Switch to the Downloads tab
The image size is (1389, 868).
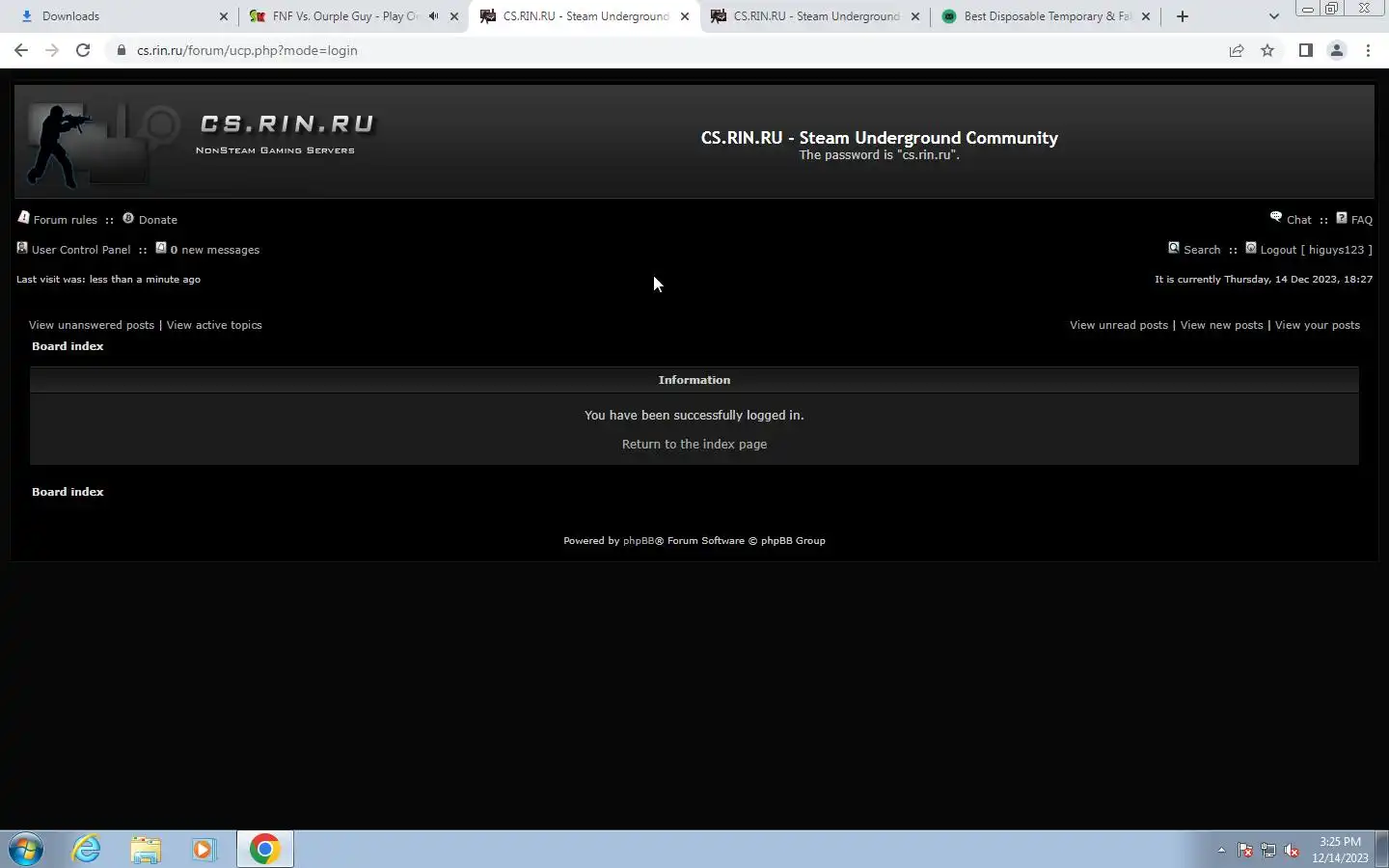tap(123, 16)
